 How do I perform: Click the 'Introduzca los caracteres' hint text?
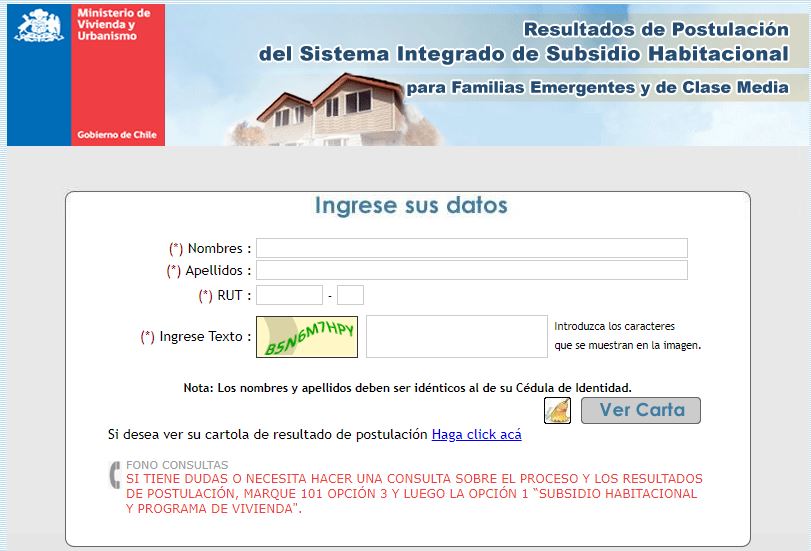[x=615, y=326]
